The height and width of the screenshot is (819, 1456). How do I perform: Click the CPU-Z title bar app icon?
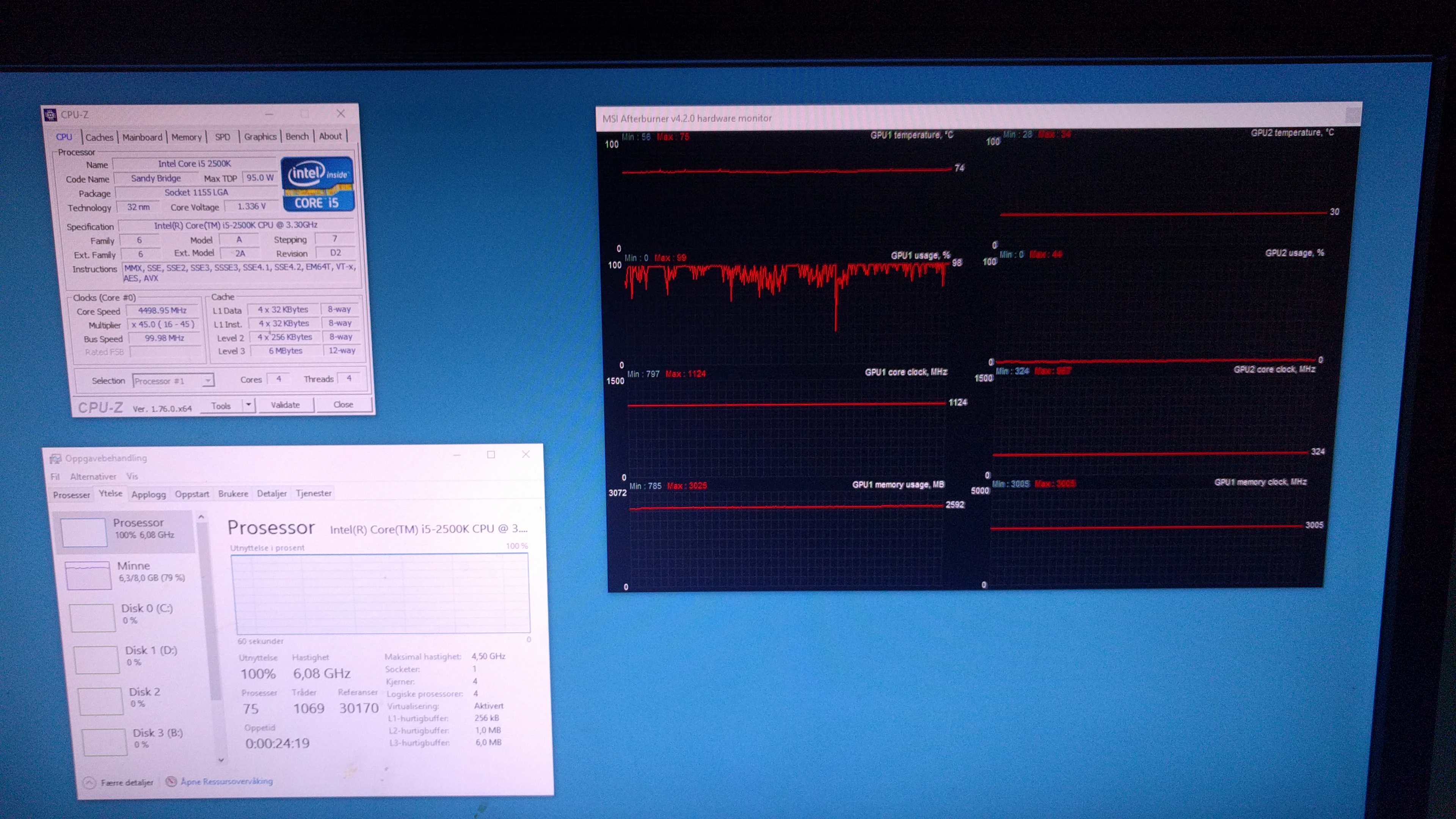(x=50, y=115)
